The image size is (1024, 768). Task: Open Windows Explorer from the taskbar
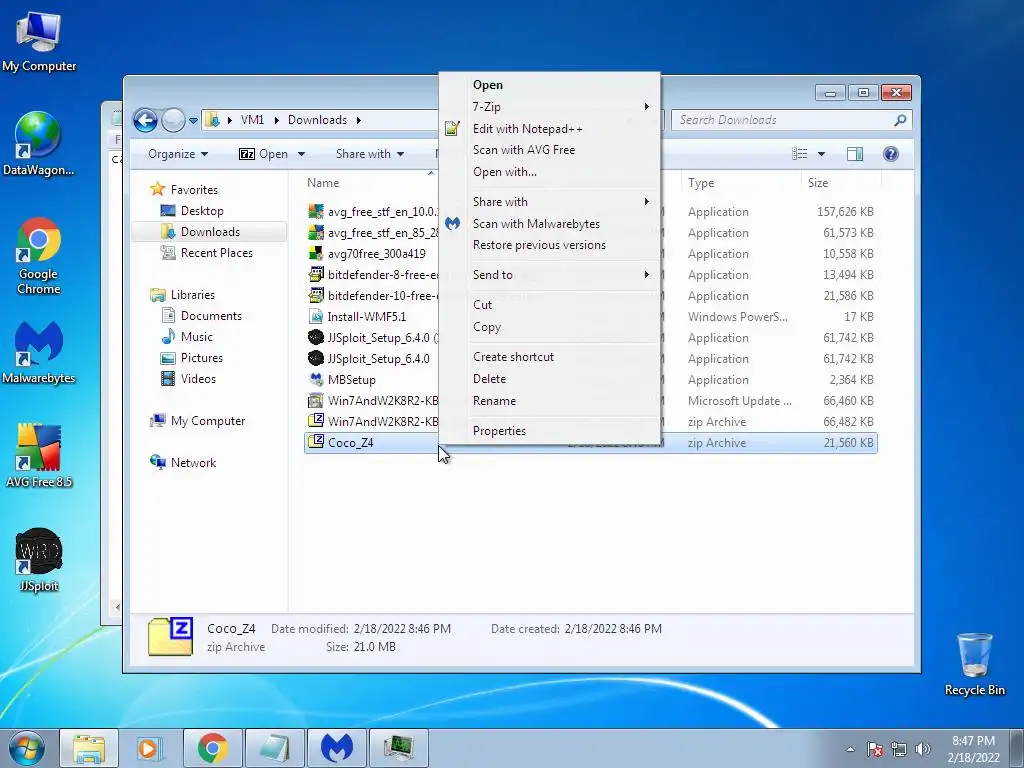click(89, 748)
